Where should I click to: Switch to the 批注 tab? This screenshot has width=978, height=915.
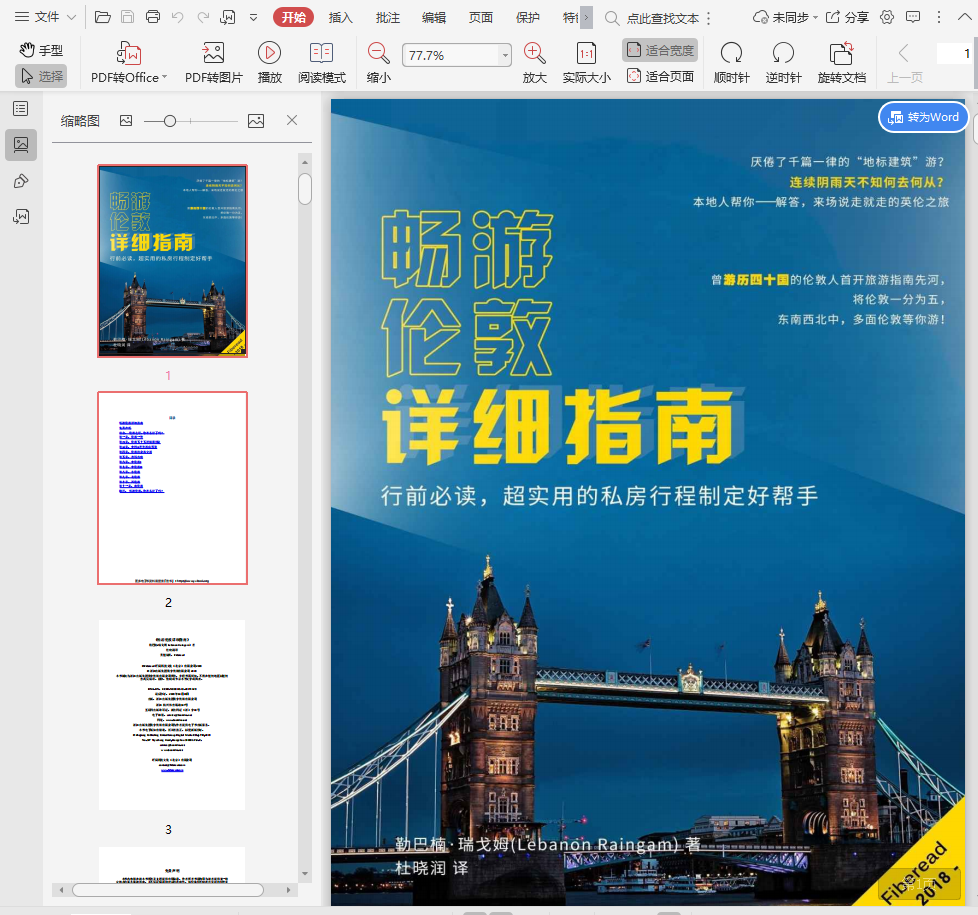pos(387,17)
